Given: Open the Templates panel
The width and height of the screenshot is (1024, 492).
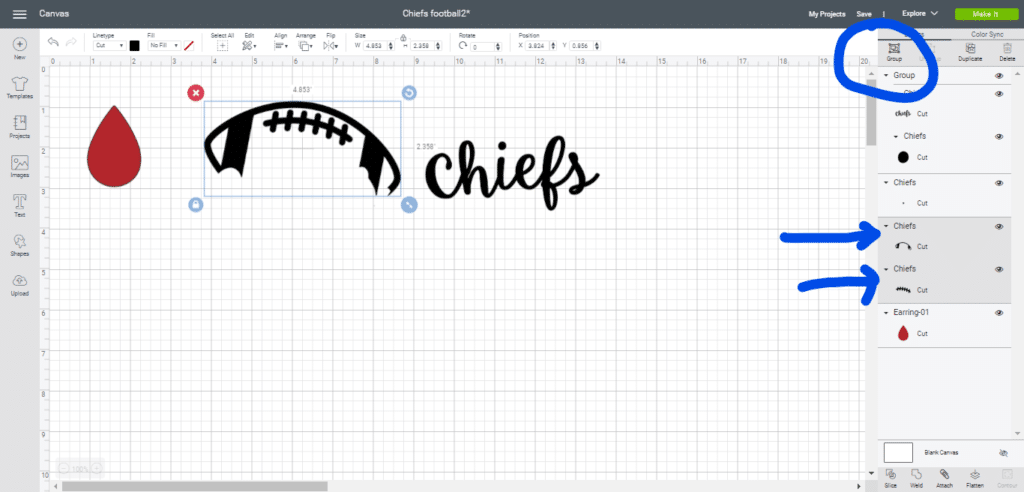Looking at the screenshot, I should coord(20,88).
